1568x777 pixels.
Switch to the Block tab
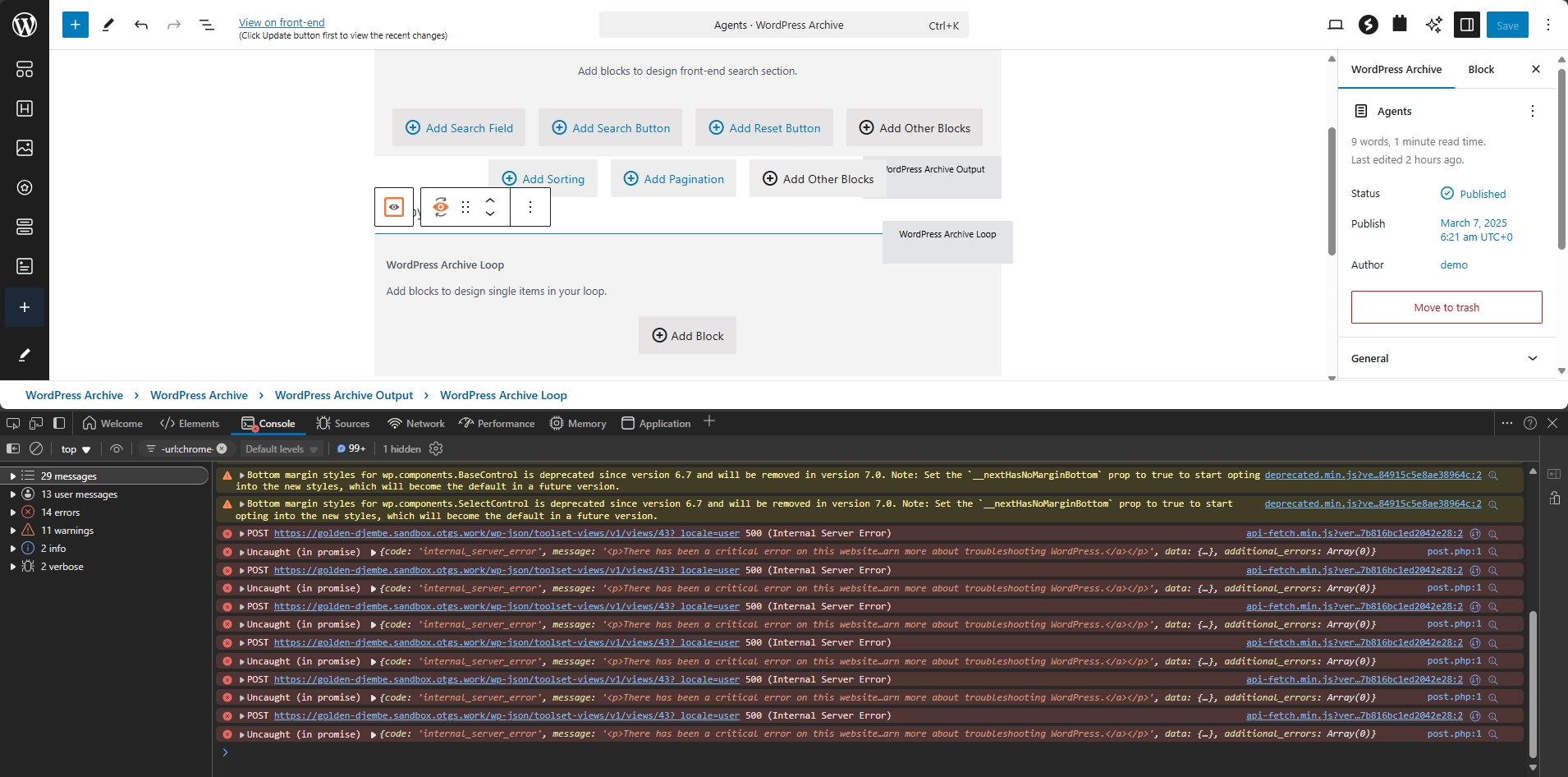(1481, 69)
